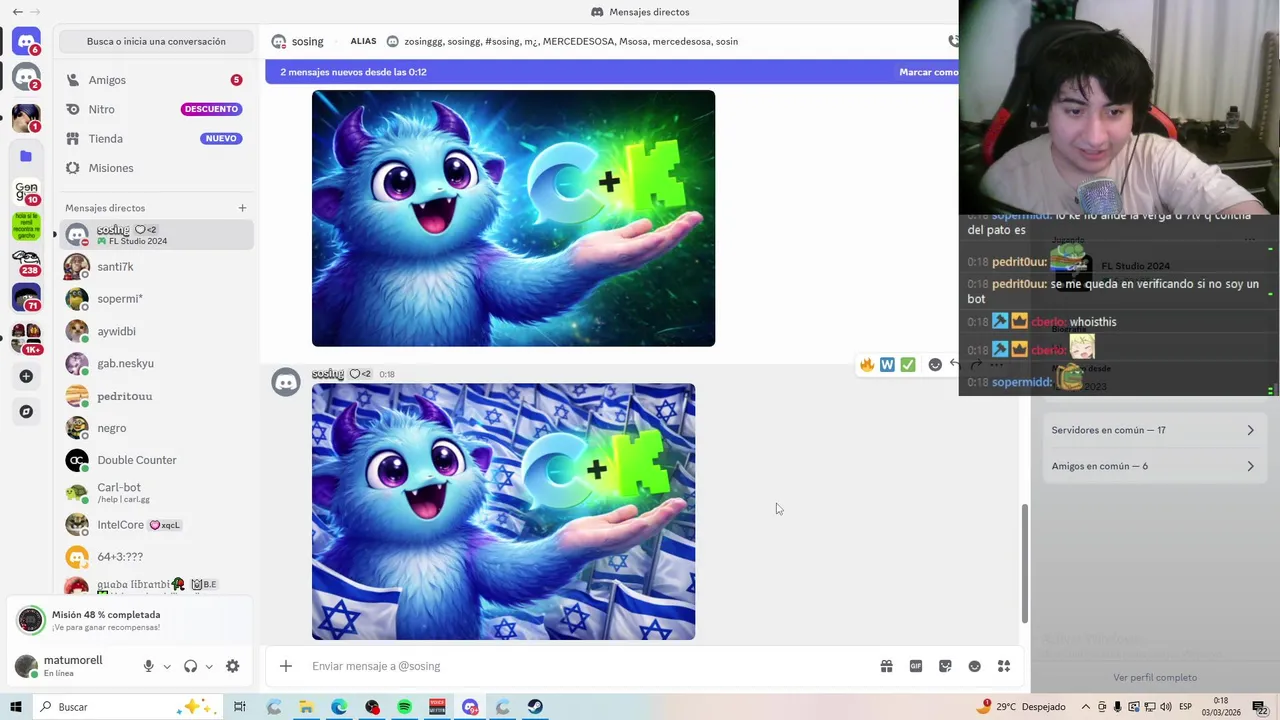Viewport: 1280px width, 720px height.
Task: Open microphone input options arrow
Action: pos(167,666)
